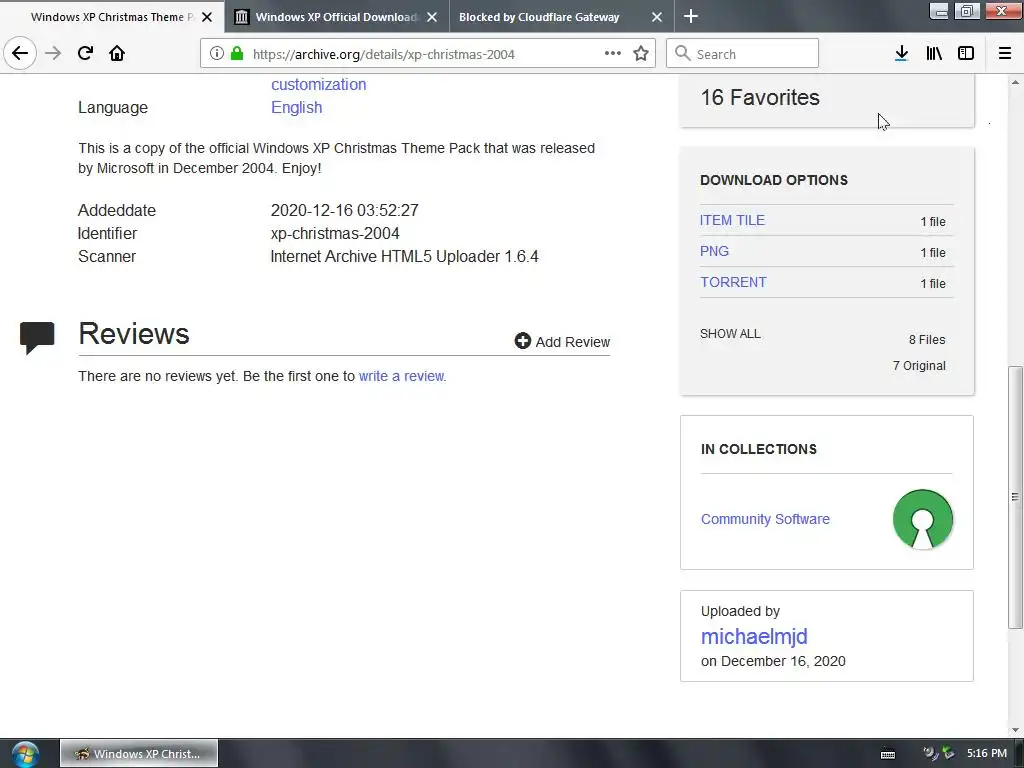Open the Firefox hamburger menu
The image size is (1024, 768).
coord(1004,54)
